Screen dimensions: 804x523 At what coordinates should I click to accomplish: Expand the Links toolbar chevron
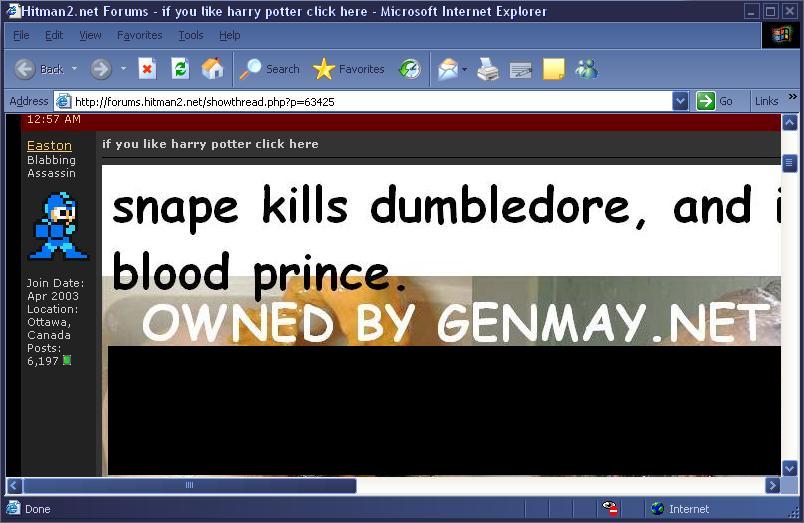coord(793,96)
